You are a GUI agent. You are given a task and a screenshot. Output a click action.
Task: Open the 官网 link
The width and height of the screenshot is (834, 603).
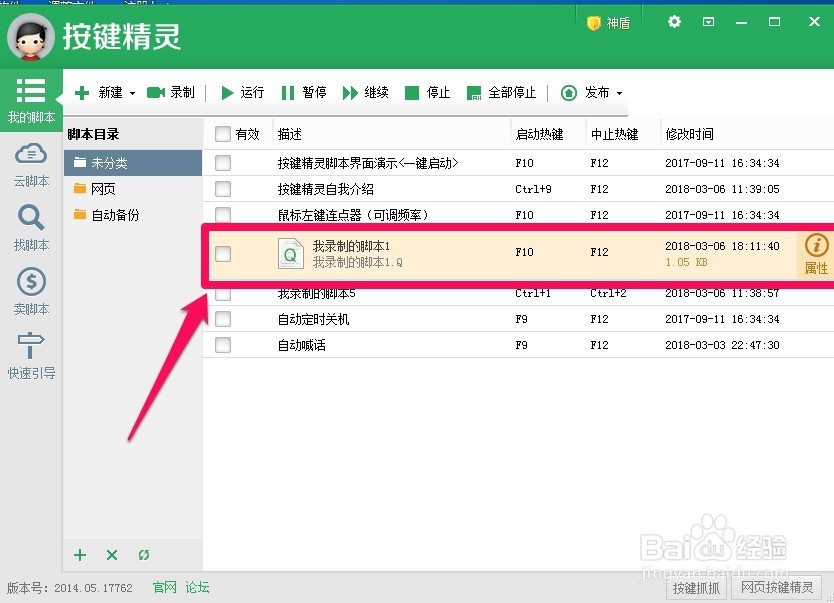164,588
